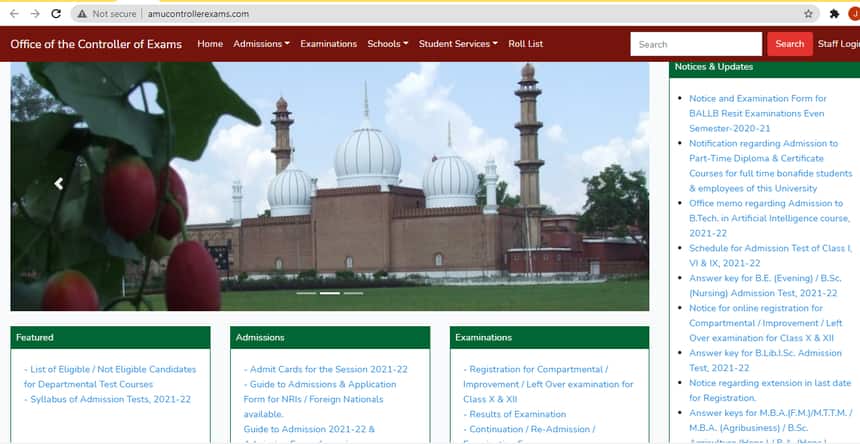Image resolution: width=860 pixels, height=444 pixels.
Task: Expand the Admissions dropdown menu
Action: 261,44
